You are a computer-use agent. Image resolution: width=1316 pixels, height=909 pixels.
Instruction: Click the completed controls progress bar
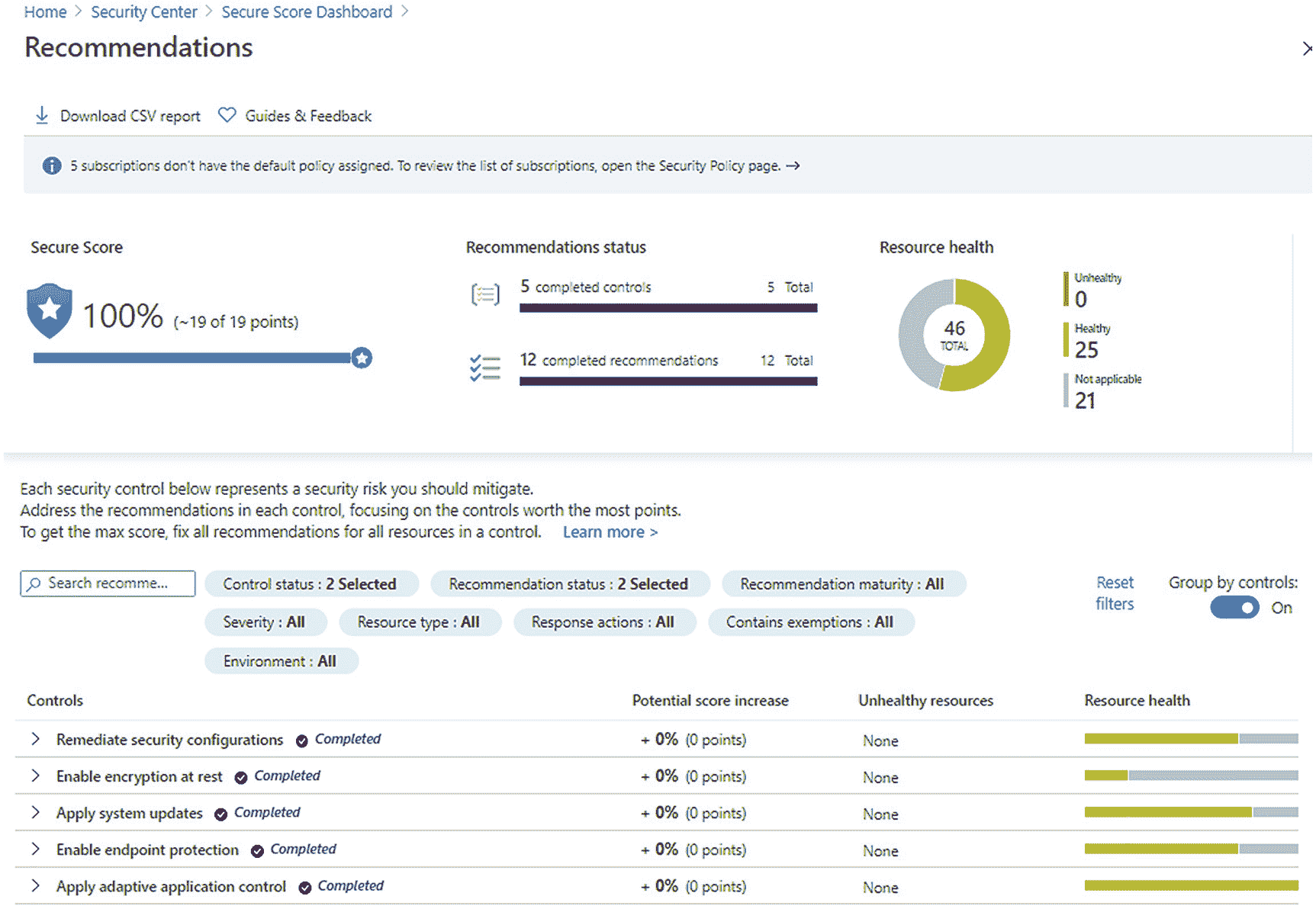(668, 308)
